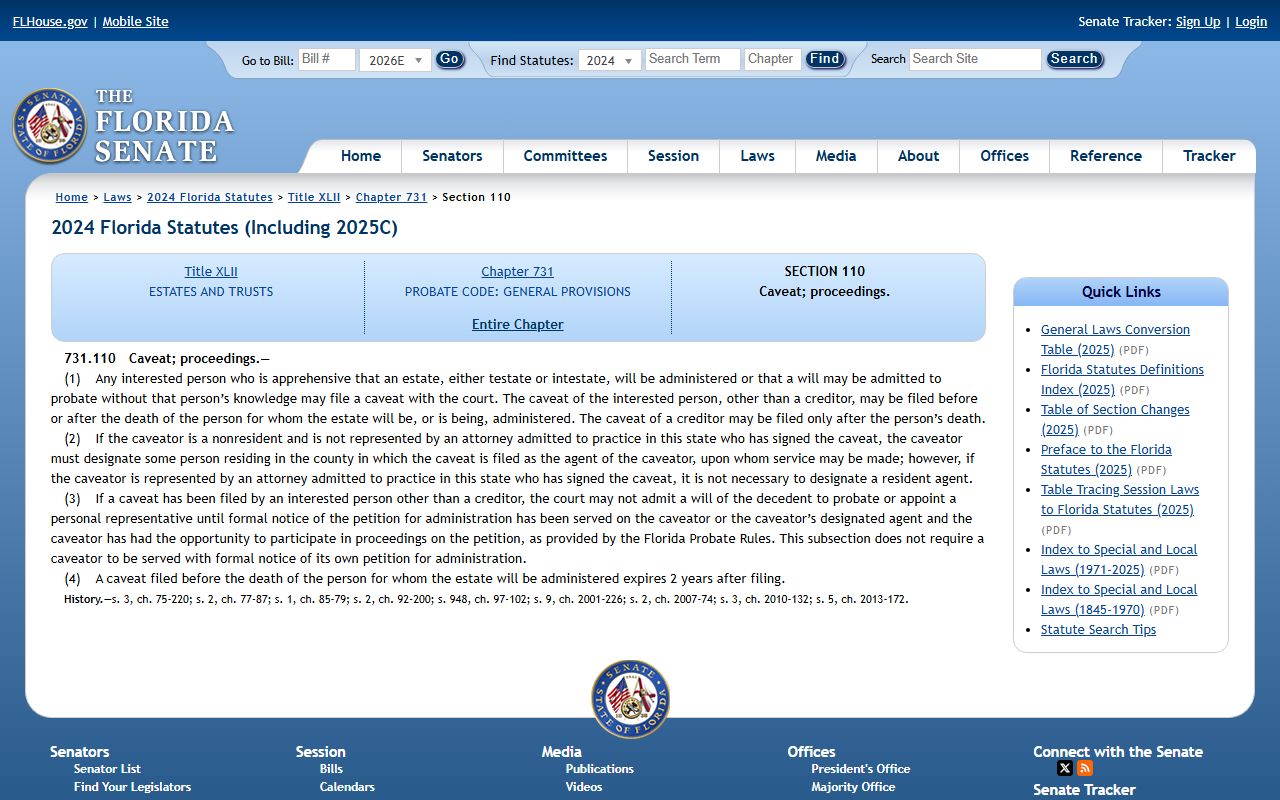1280x800 pixels.
Task: Open the Mobile Site link
Action: pos(135,21)
